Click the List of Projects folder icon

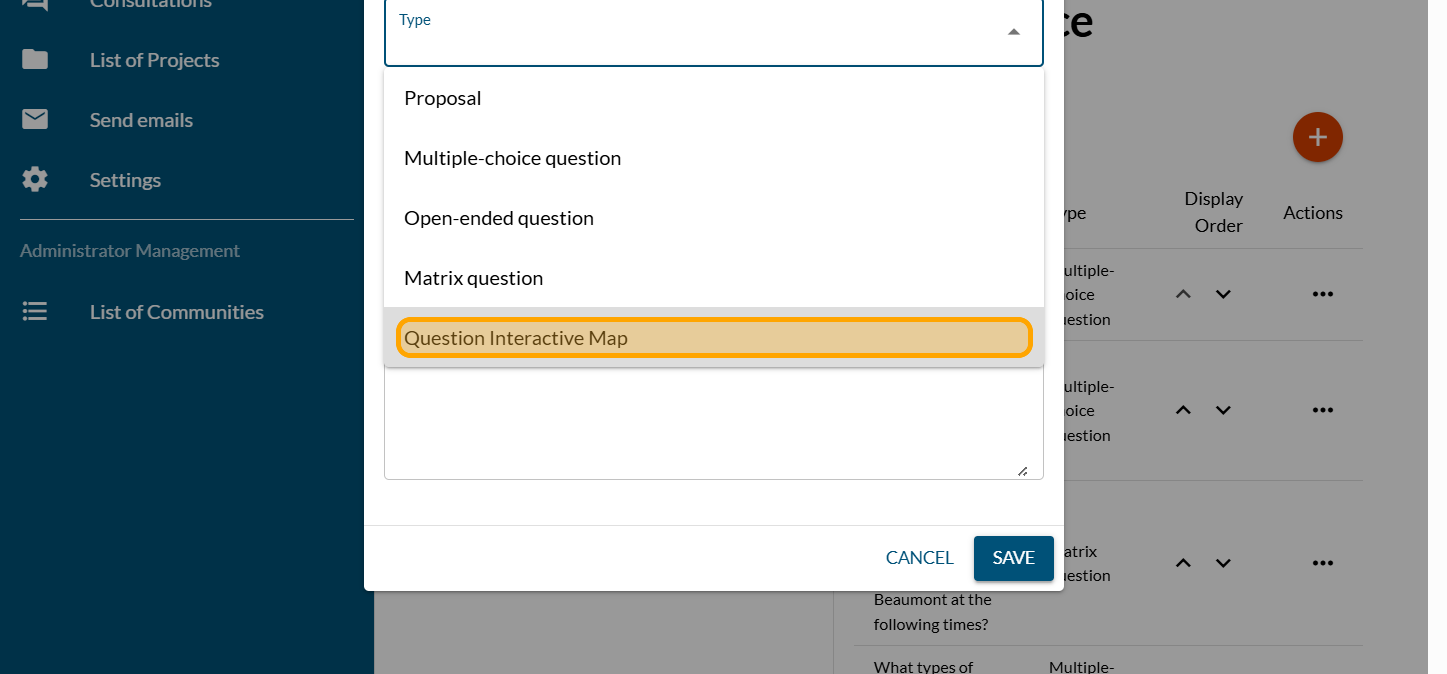pyautogui.click(x=35, y=60)
